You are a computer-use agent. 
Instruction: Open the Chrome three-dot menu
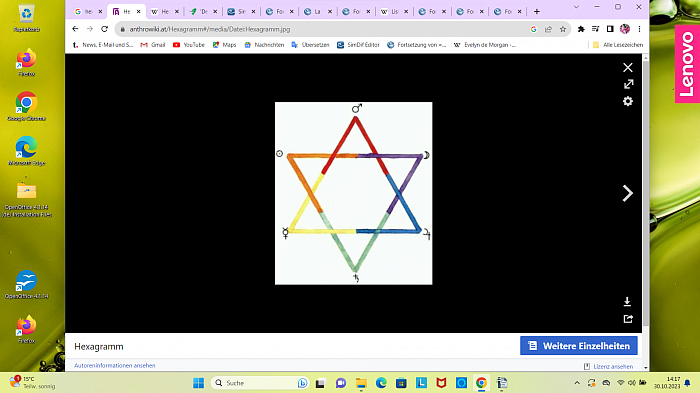pos(639,29)
